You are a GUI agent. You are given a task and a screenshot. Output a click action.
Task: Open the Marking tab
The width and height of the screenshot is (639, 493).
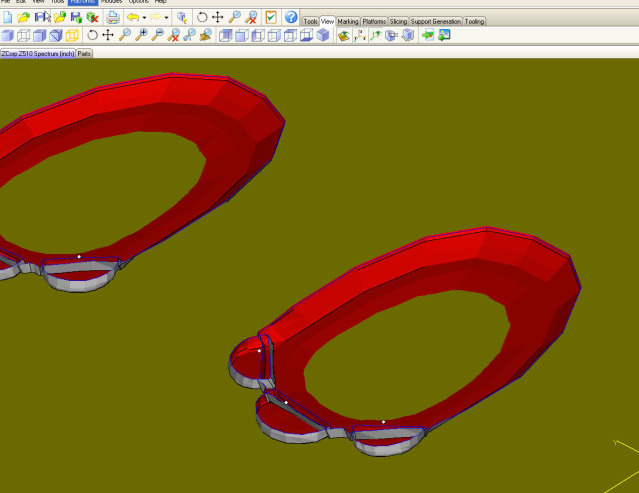click(348, 21)
